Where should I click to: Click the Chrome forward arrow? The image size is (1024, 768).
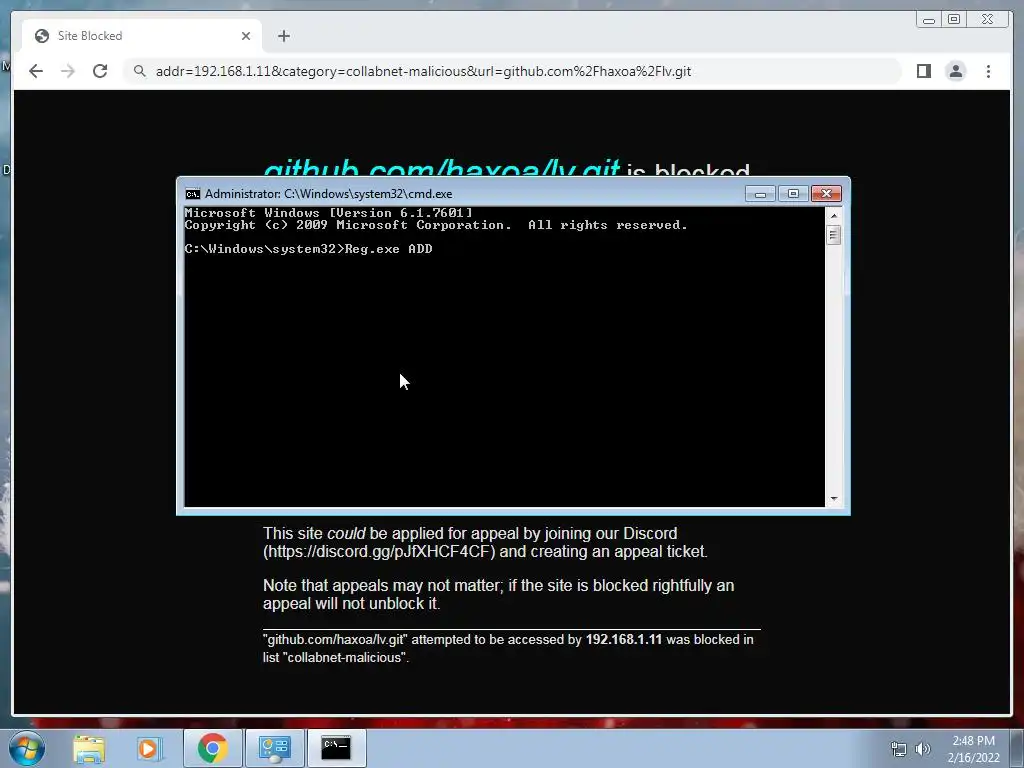point(68,71)
